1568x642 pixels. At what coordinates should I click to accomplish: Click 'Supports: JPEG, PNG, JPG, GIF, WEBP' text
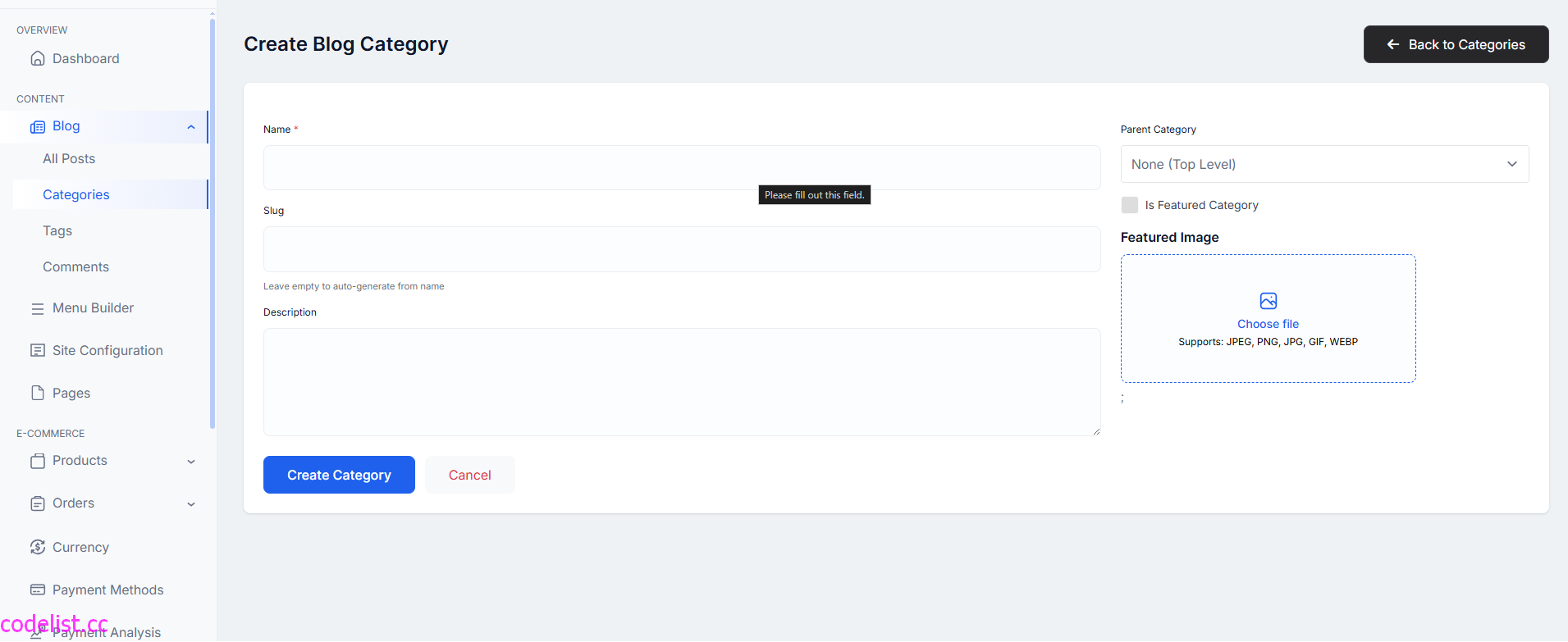tap(1269, 342)
